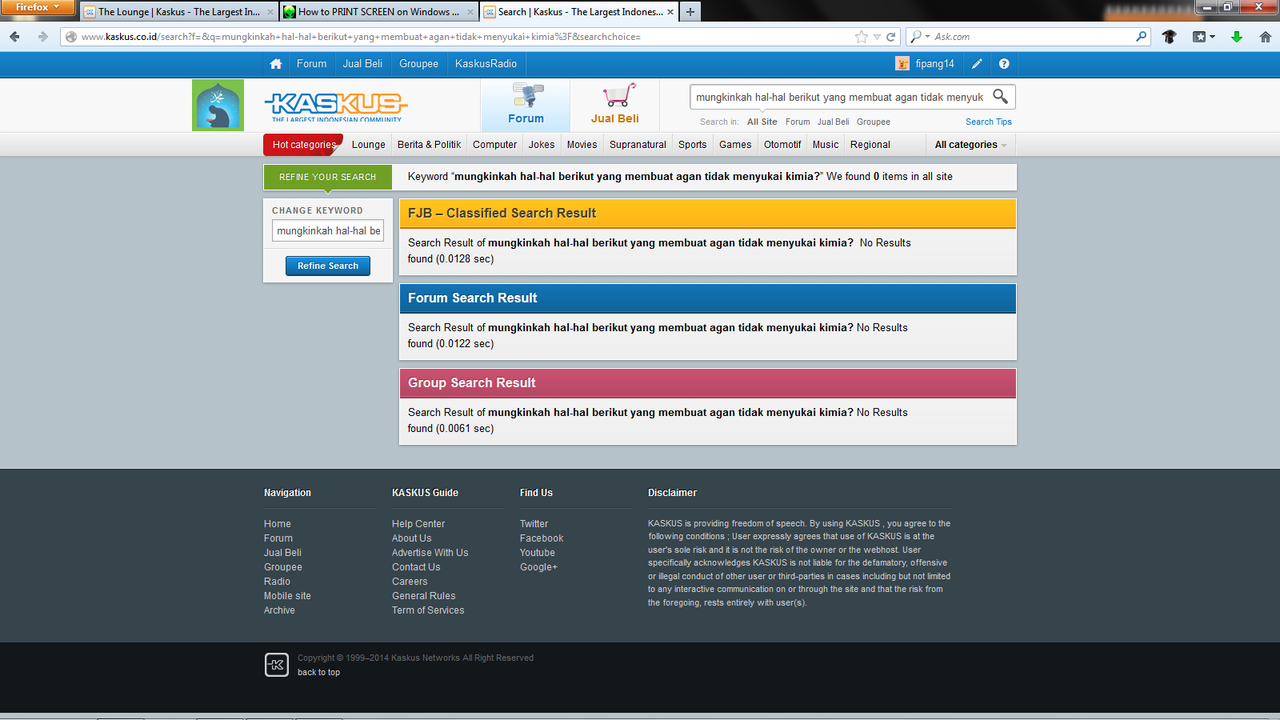Open Help Center footer link
The image size is (1280, 720).
pyautogui.click(x=418, y=524)
